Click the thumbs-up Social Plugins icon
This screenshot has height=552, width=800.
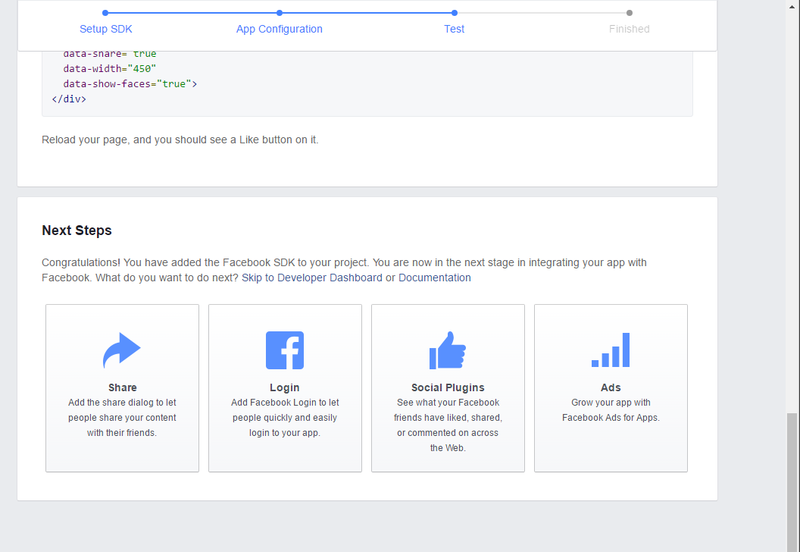[x=447, y=350]
